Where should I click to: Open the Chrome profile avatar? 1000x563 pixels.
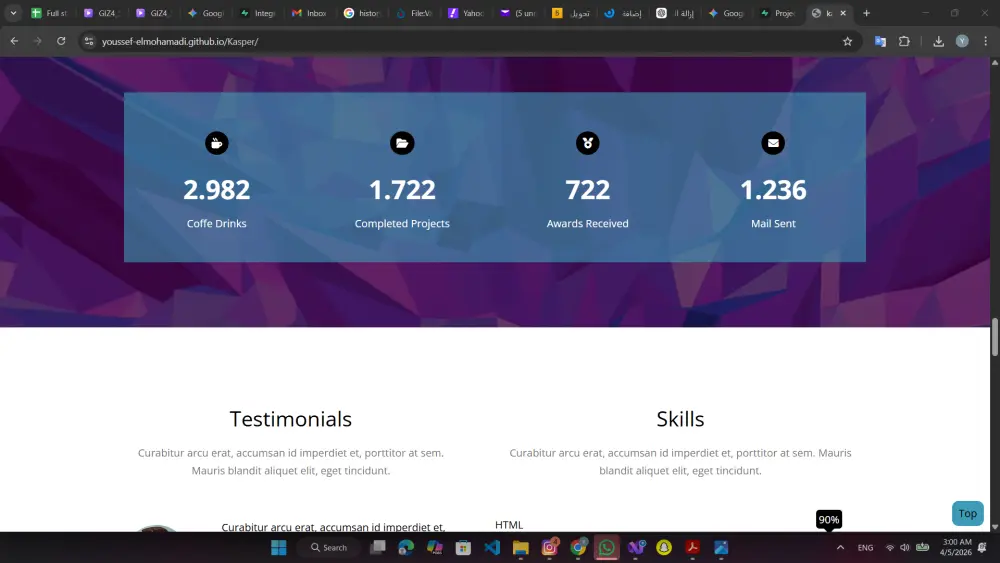[962, 41]
